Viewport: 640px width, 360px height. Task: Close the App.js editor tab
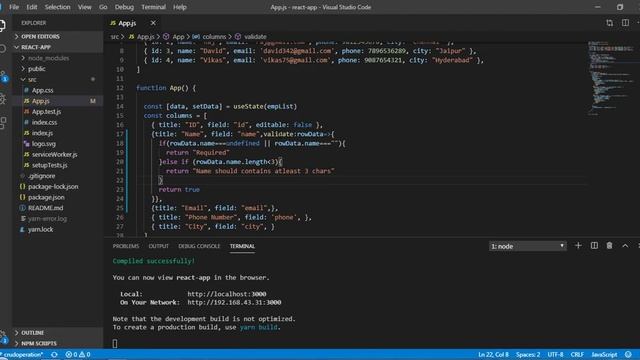click(x=153, y=23)
